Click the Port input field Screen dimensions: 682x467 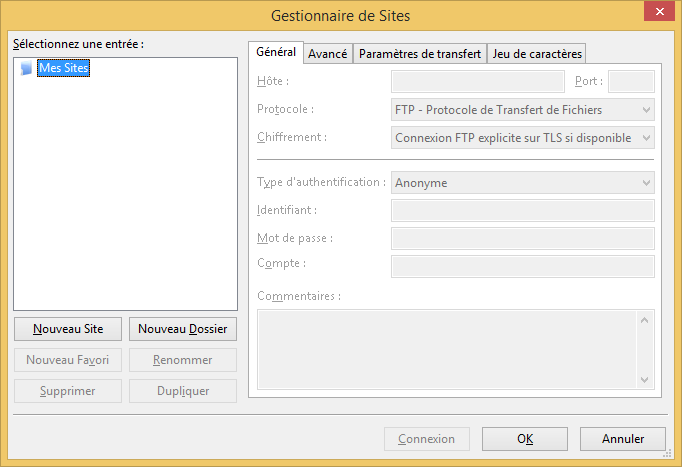point(631,81)
